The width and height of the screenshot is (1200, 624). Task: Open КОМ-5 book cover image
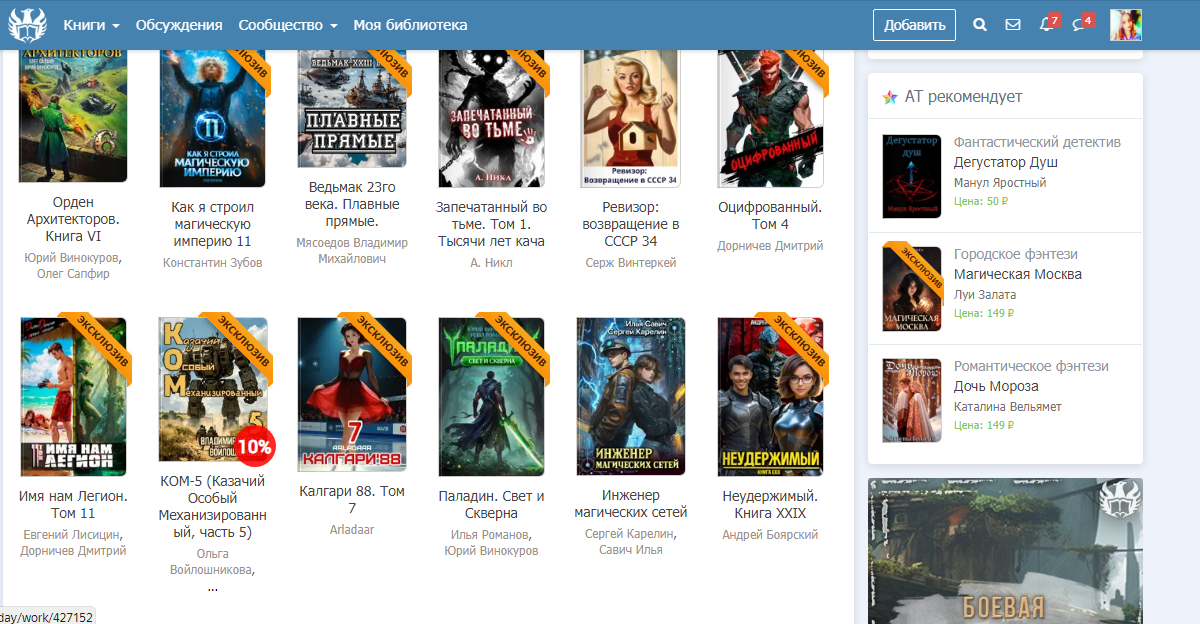coord(213,390)
